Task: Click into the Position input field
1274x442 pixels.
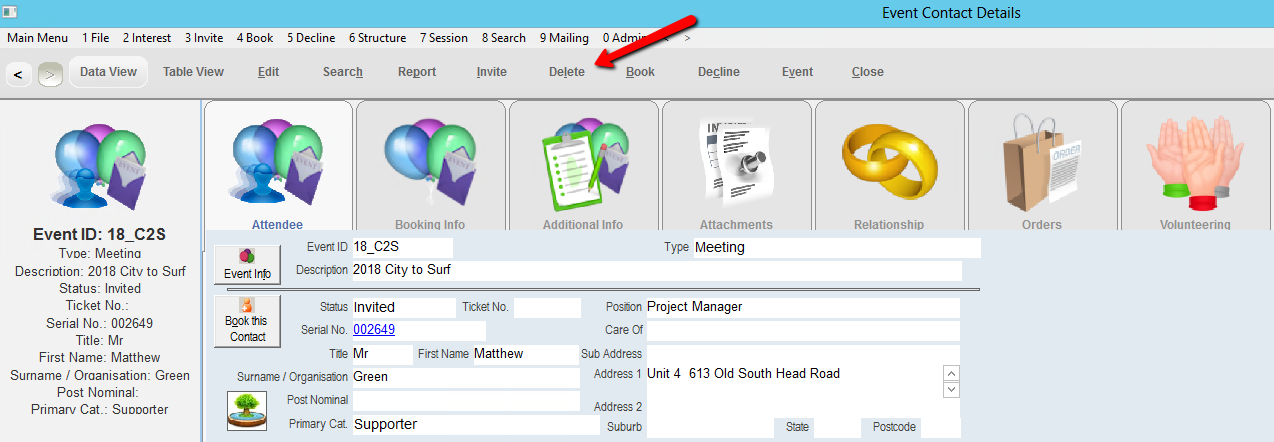Action: pos(802,307)
